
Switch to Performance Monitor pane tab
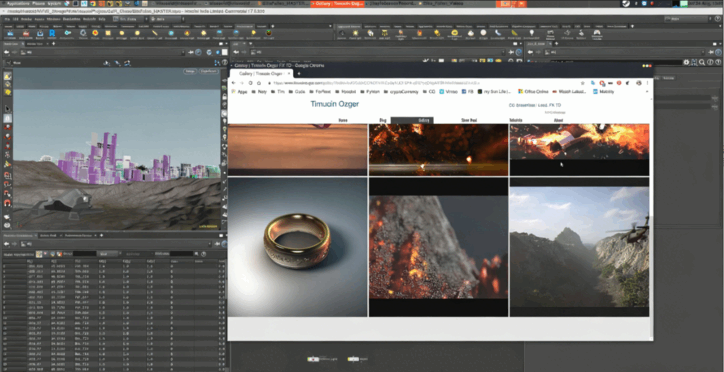(x=78, y=235)
